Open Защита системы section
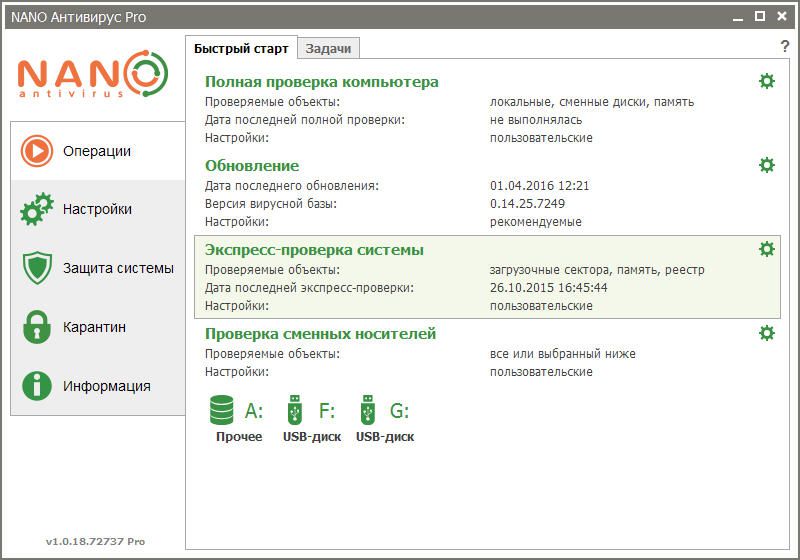 [97, 268]
